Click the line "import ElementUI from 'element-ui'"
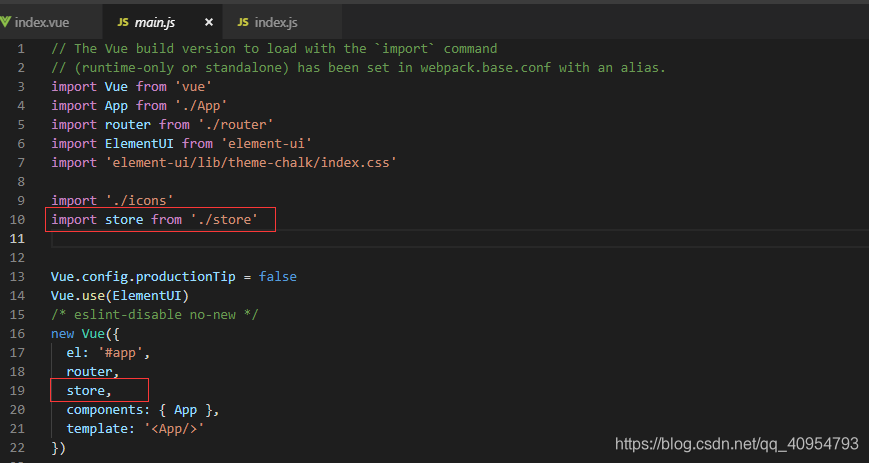 pyautogui.click(x=181, y=144)
